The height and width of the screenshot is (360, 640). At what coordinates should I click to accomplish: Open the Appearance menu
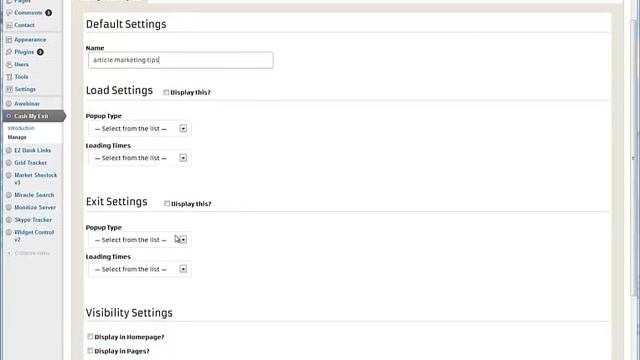coord(30,40)
